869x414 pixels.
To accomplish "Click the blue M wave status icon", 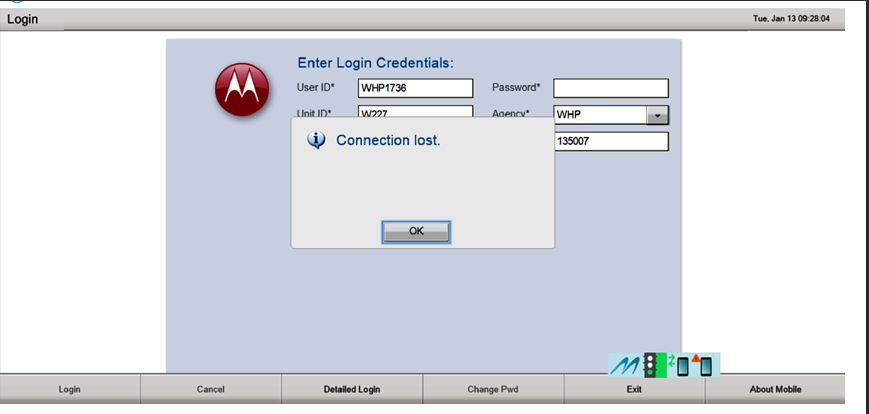I will pos(625,365).
